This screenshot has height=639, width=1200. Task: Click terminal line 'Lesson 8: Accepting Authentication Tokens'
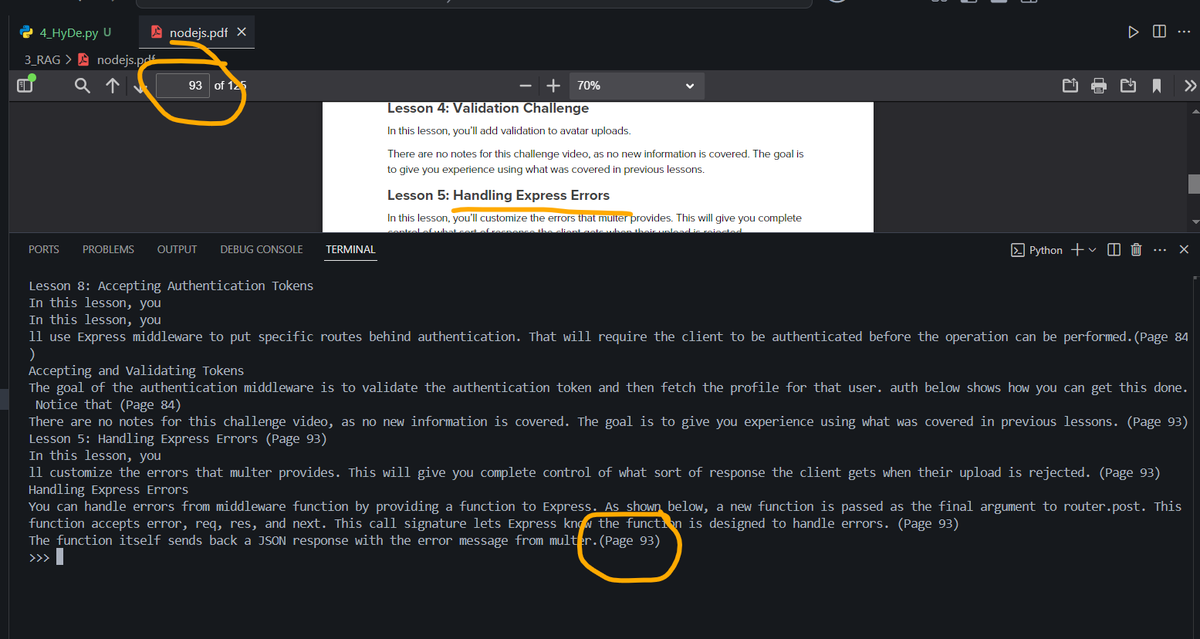click(171, 286)
